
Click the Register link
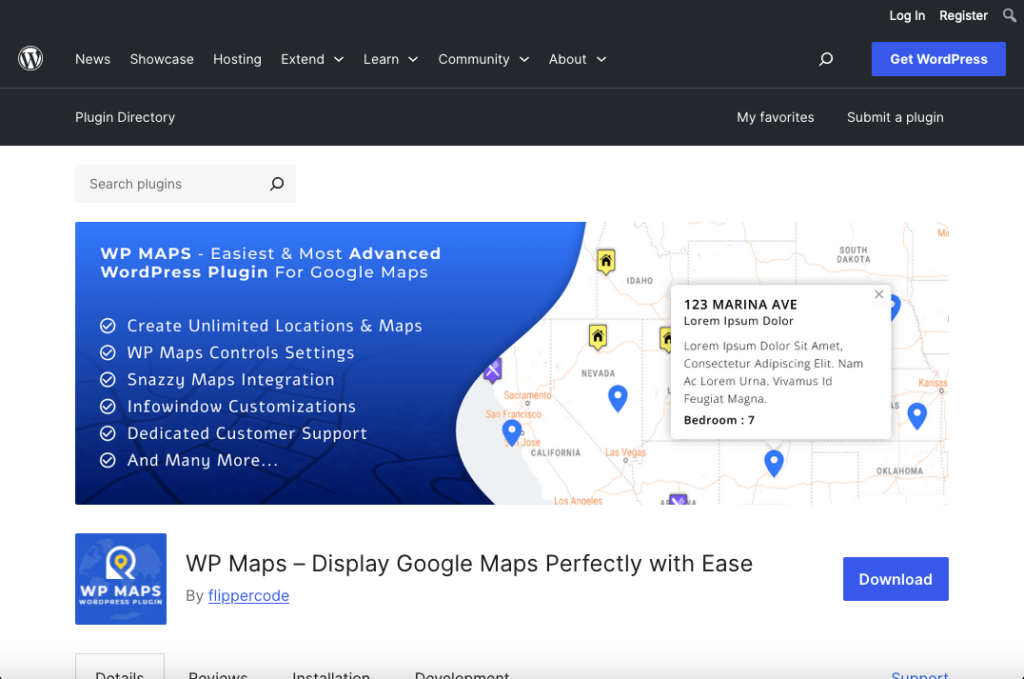pos(963,15)
